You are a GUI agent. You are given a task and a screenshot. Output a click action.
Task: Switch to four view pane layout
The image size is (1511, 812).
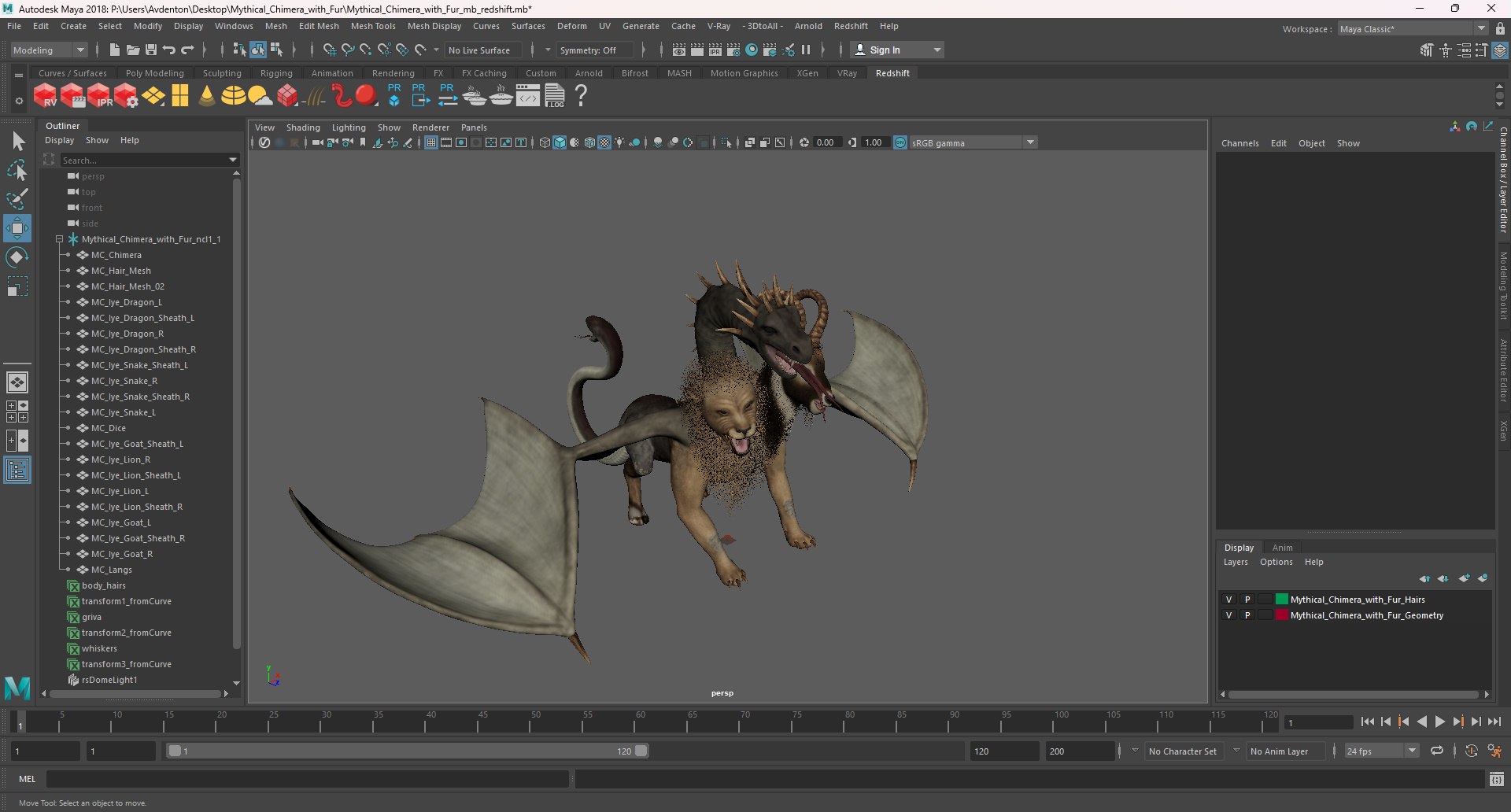click(x=17, y=412)
